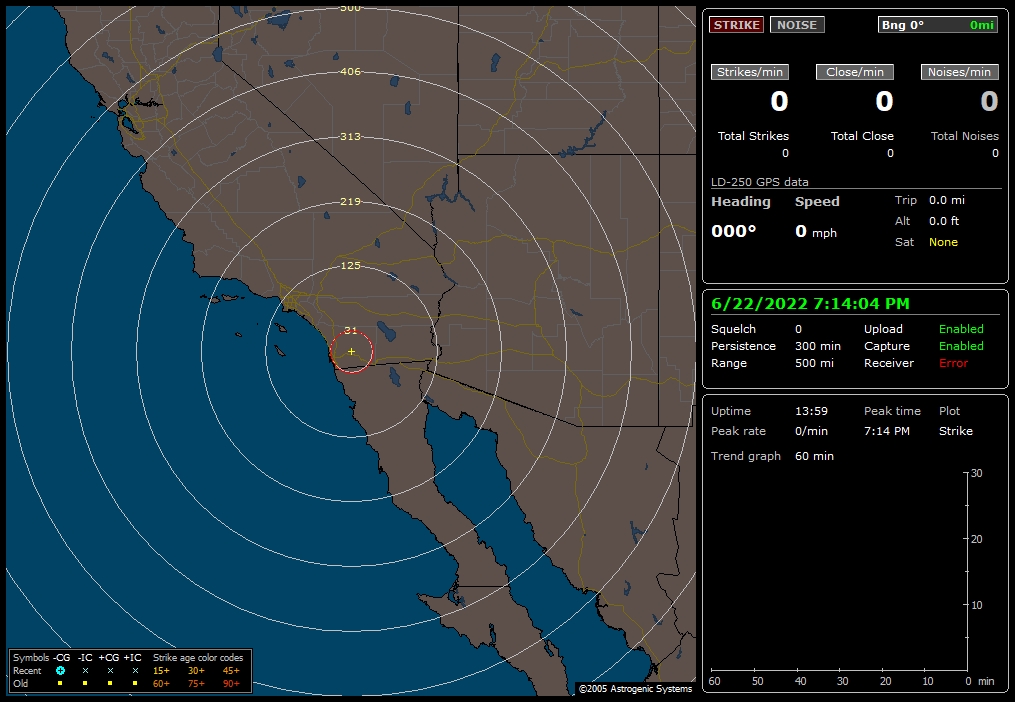
Task: Click the green date and time display
Action: tap(810, 304)
